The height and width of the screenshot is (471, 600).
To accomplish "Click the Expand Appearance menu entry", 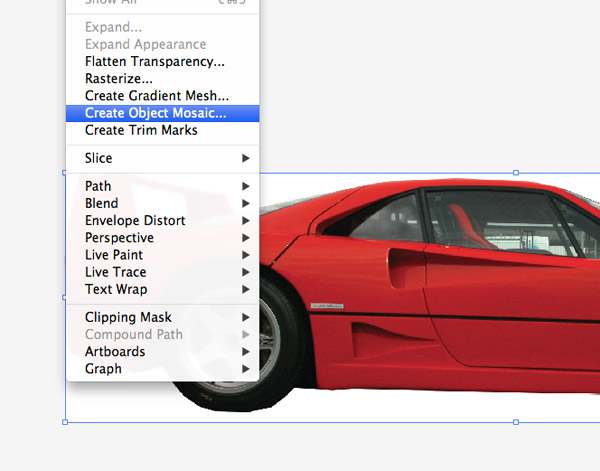I will coord(145,45).
